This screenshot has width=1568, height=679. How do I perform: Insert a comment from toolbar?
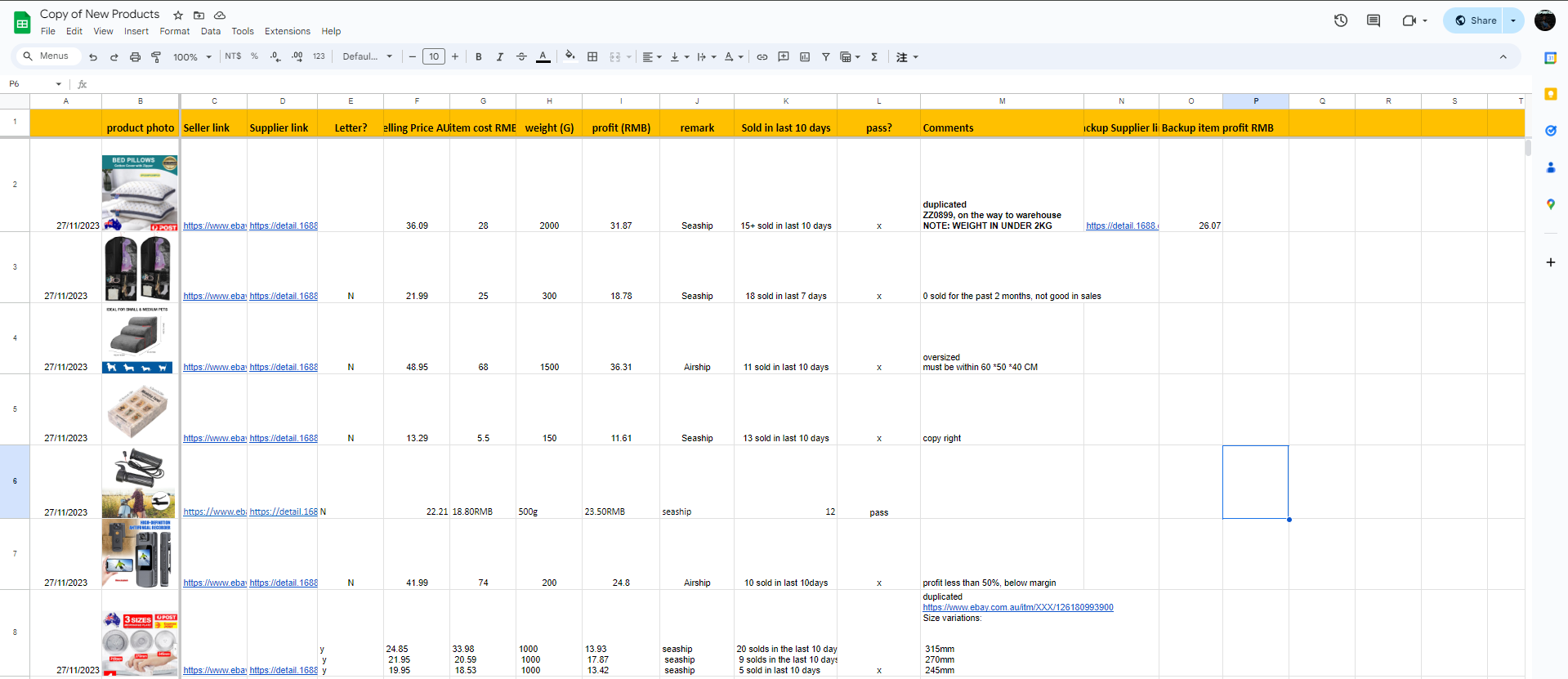click(784, 57)
